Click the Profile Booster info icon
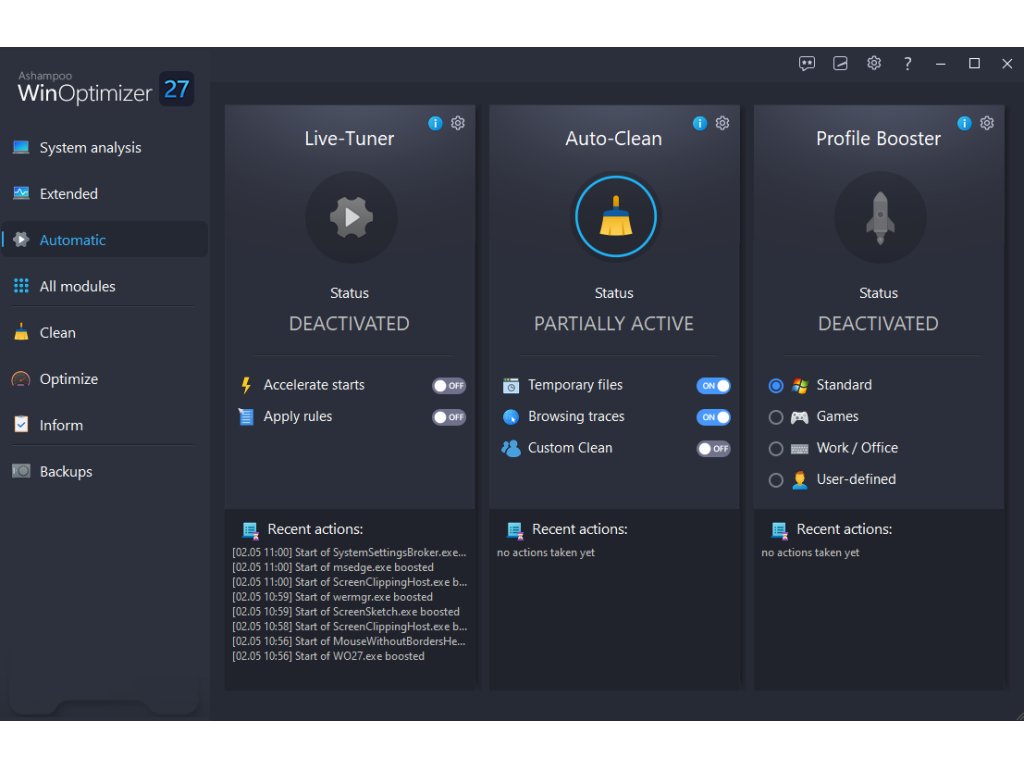This screenshot has height=768, width=1024. 964,123
